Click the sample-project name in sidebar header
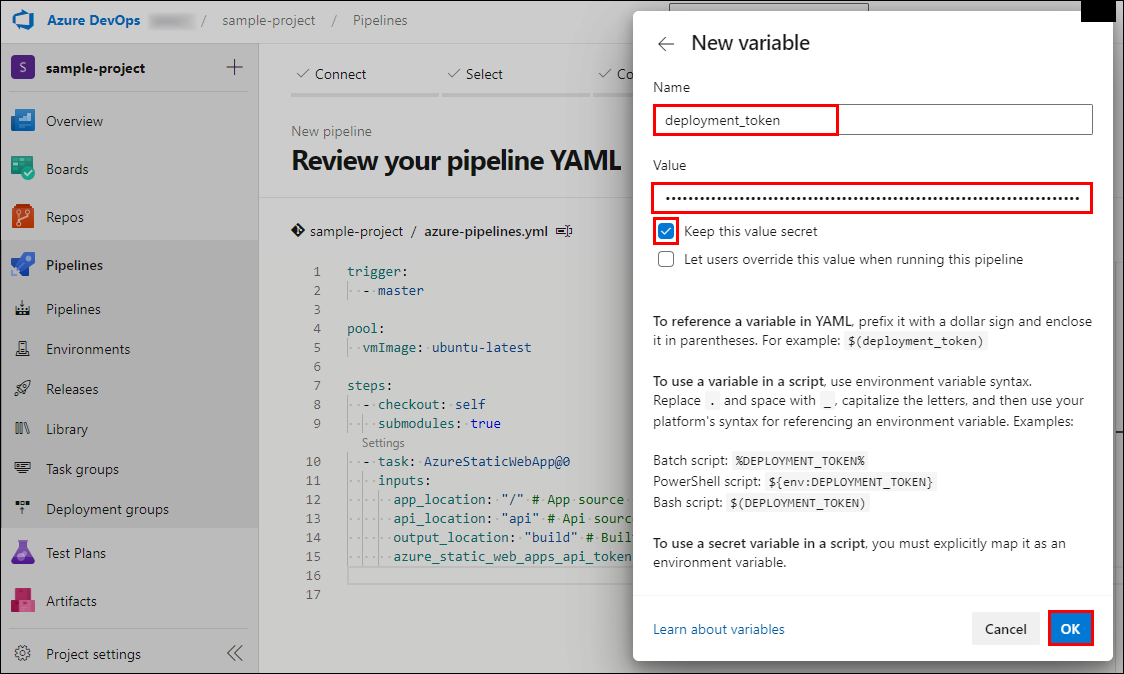 [x=95, y=68]
